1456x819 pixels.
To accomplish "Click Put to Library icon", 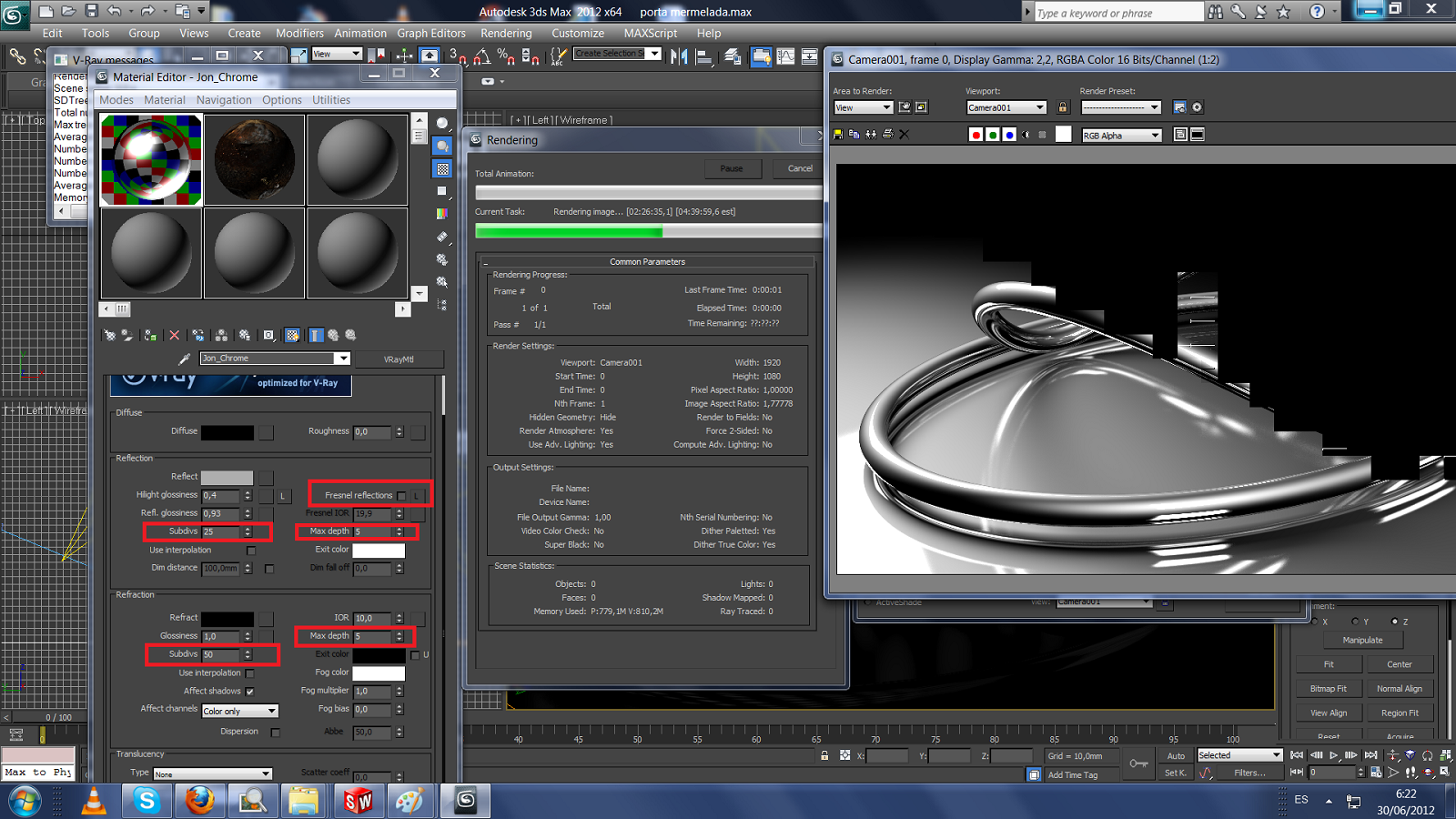I will (x=244, y=336).
